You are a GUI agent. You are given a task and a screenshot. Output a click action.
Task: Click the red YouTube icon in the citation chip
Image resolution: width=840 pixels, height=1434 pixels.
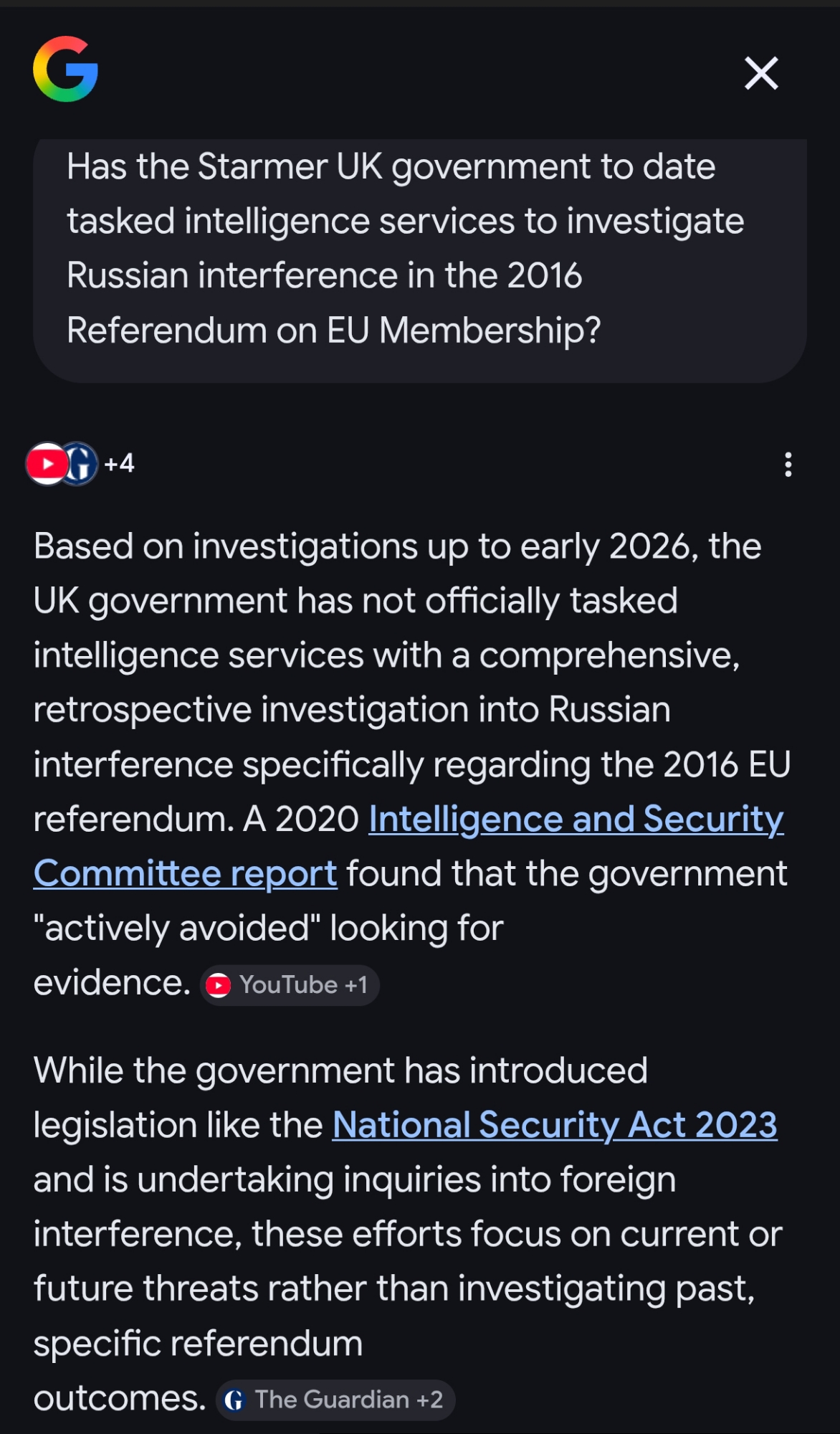point(219,985)
